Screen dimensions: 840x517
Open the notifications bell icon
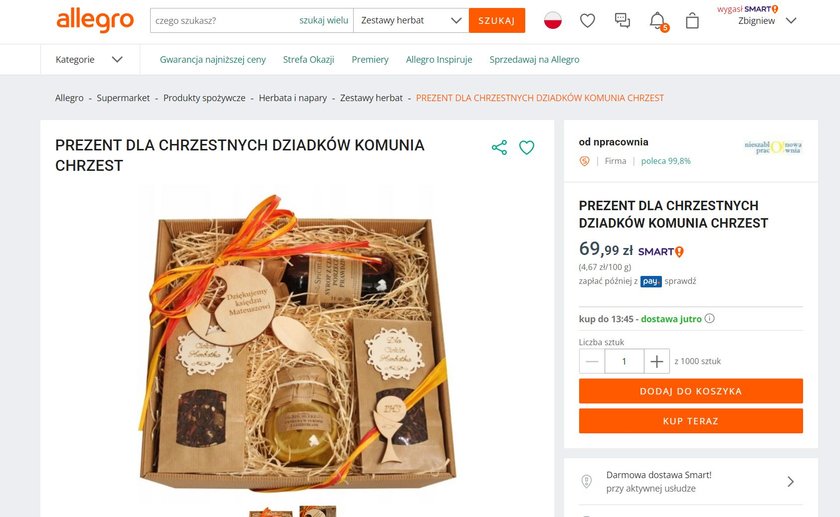pyautogui.click(x=657, y=21)
